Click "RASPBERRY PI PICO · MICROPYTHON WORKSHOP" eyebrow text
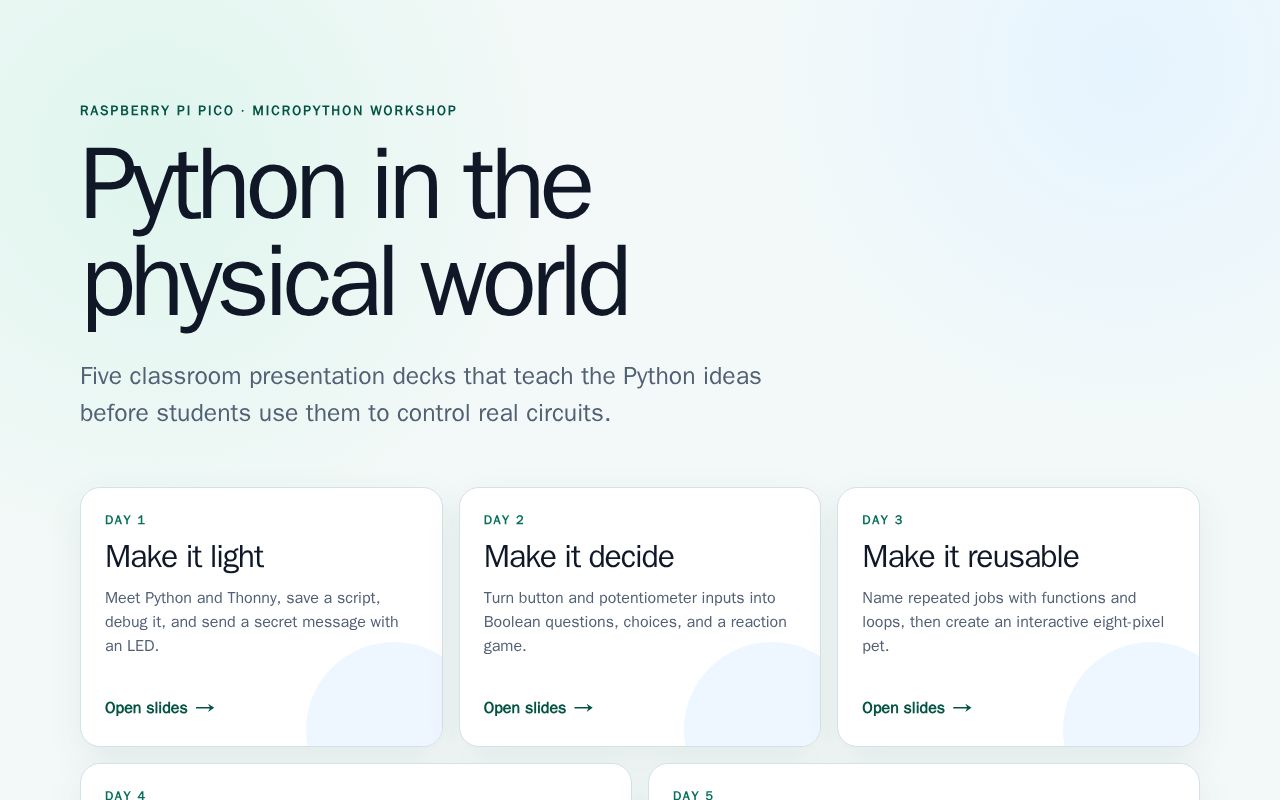Image resolution: width=1280 pixels, height=800 pixels. point(268,111)
